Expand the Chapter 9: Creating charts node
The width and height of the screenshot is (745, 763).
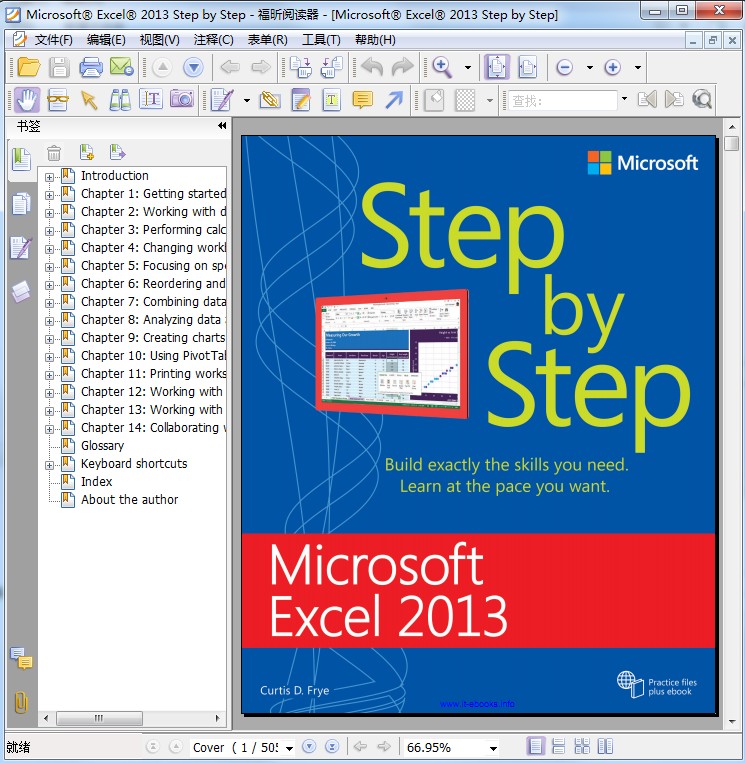pyautogui.click(x=49, y=339)
